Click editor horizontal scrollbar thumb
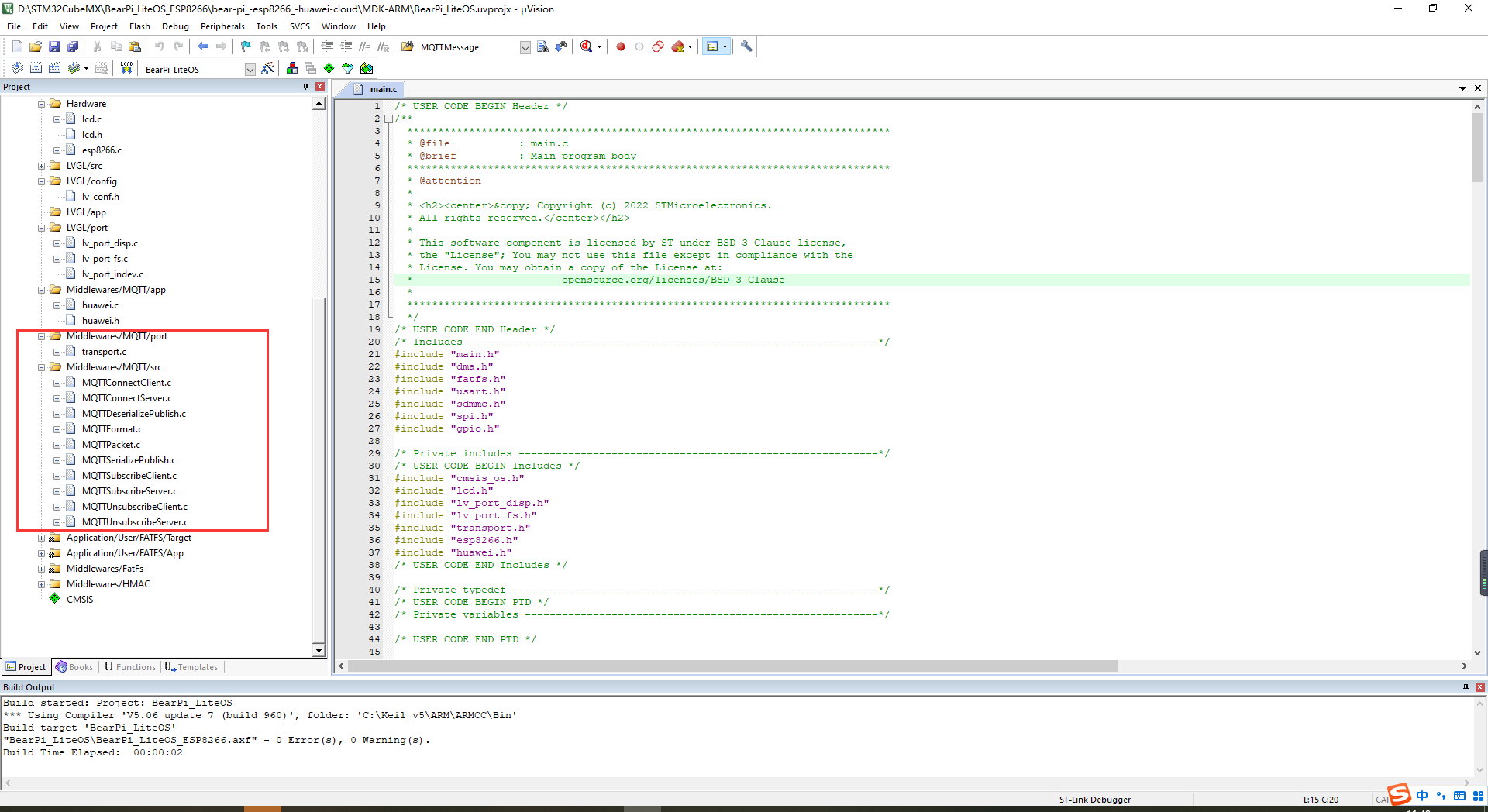 click(x=732, y=666)
